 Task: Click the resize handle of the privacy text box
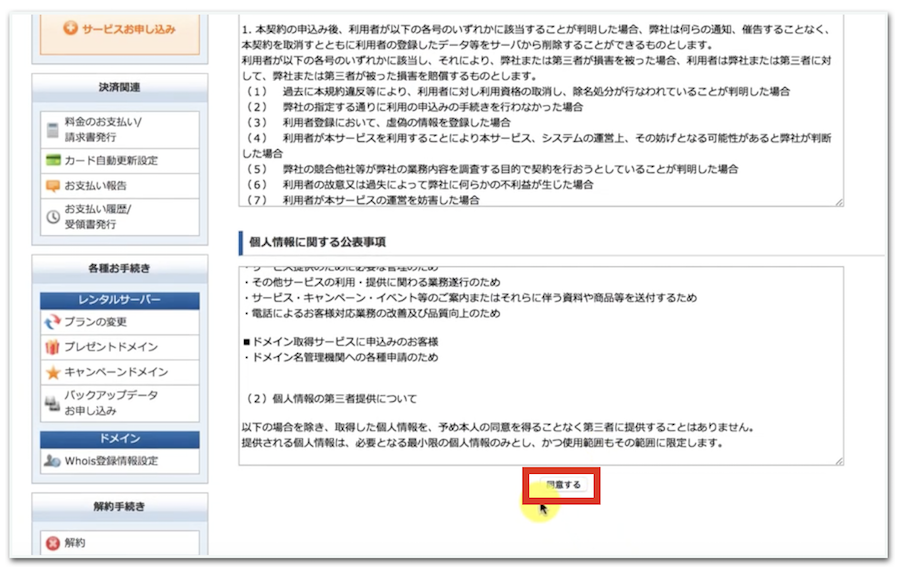[838, 460]
